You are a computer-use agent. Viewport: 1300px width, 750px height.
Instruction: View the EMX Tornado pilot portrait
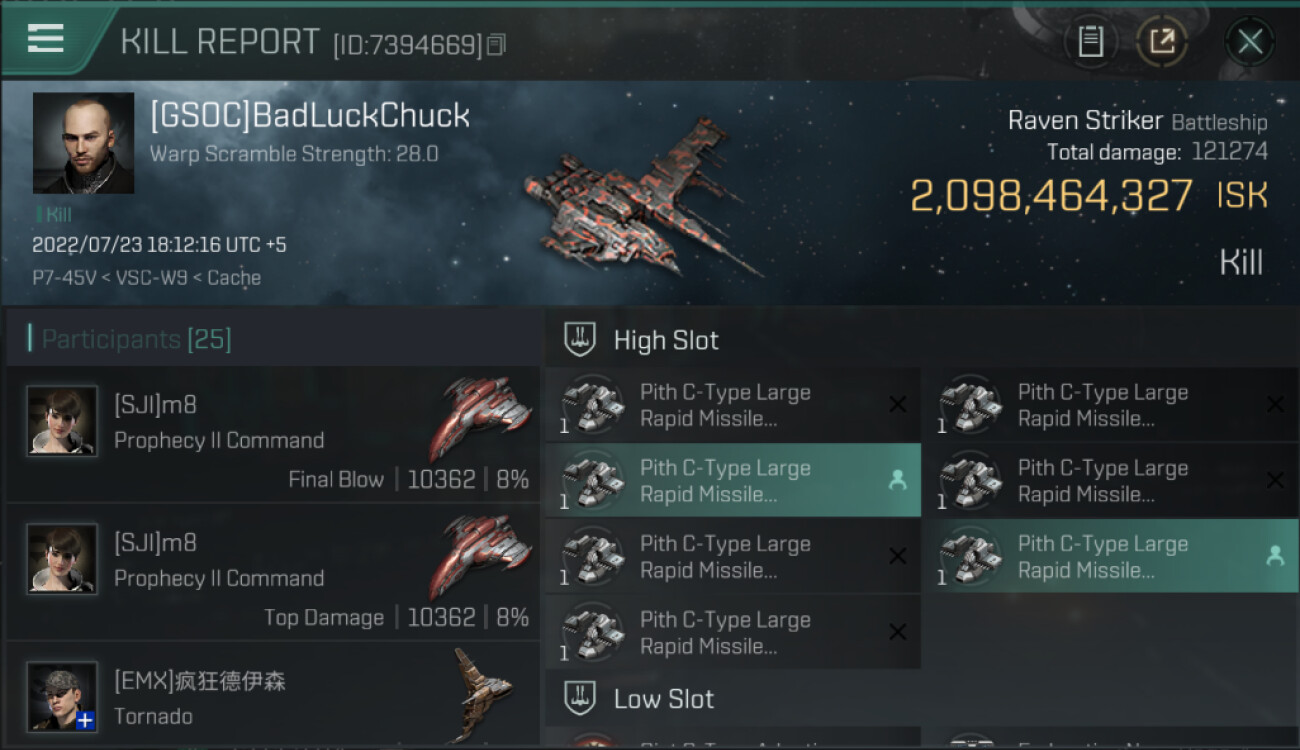pos(62,697)
